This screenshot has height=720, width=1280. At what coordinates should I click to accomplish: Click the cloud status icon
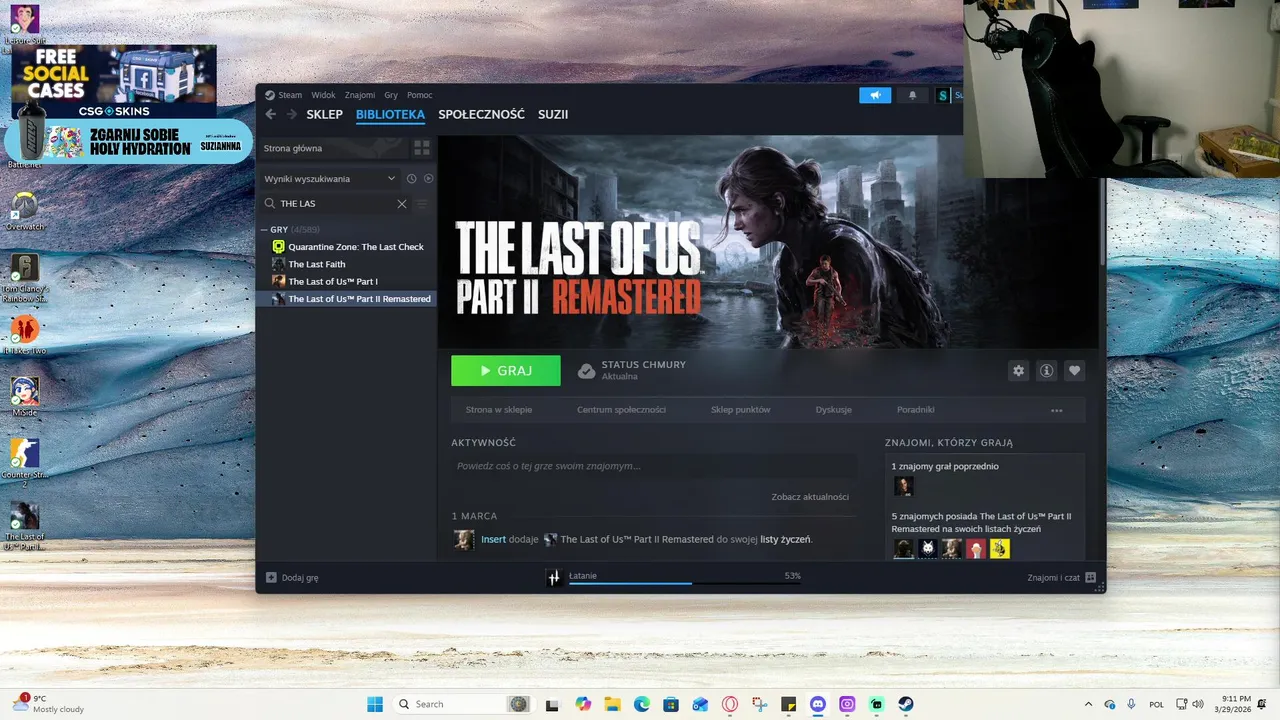587,371
